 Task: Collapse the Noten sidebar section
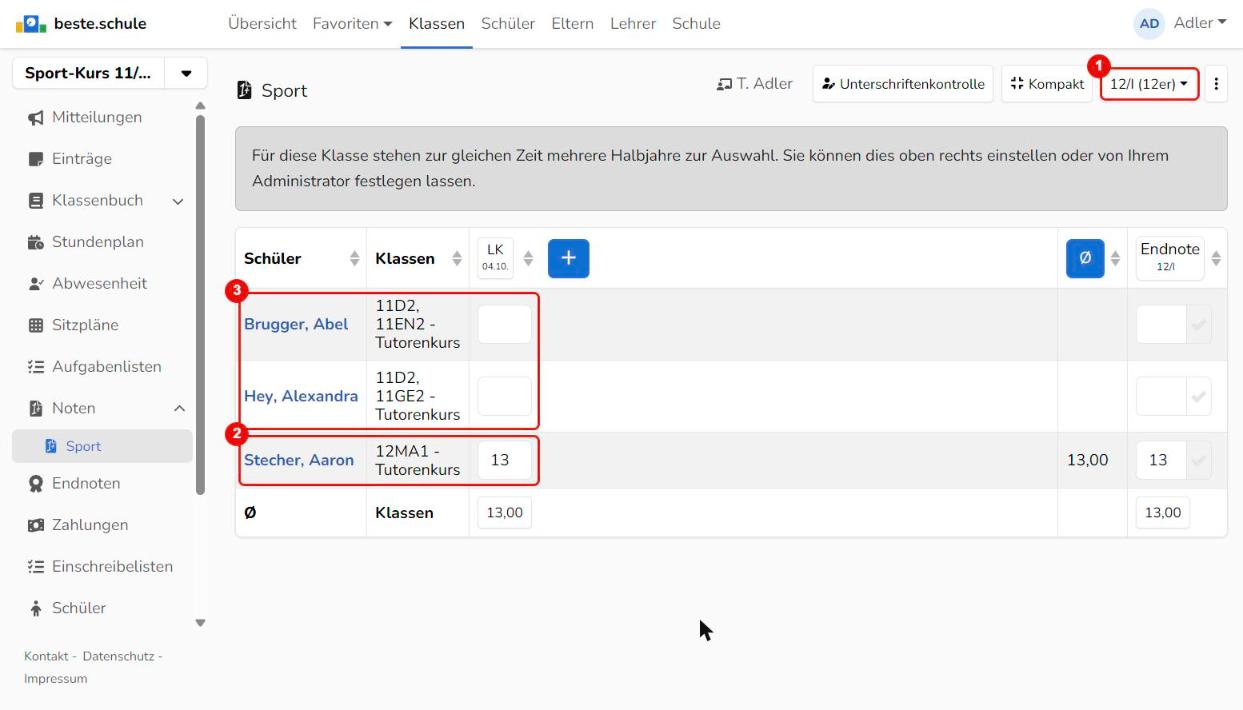179,408
